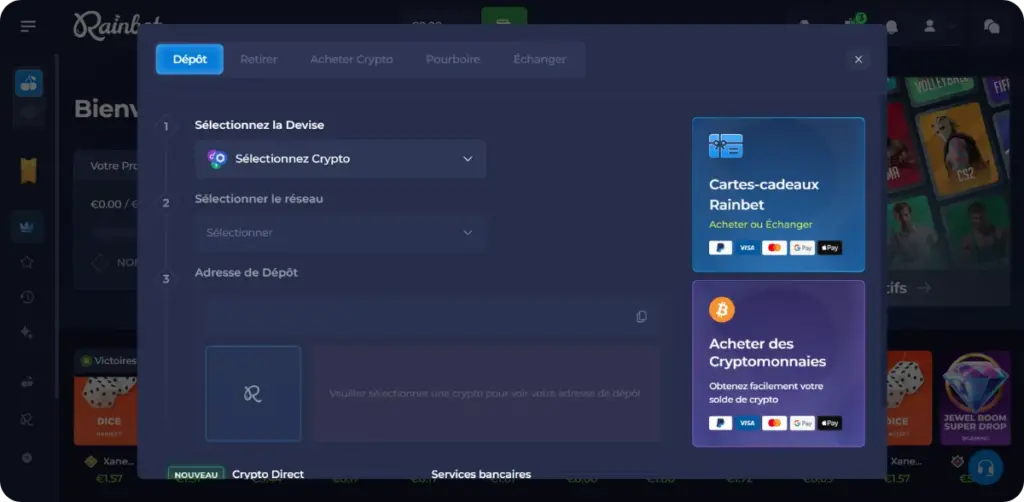Click Apple Pay icon on Acheter des Cryptomonnaies card
This screenshot has width=1024, height=502.
[x=829, y=423]
